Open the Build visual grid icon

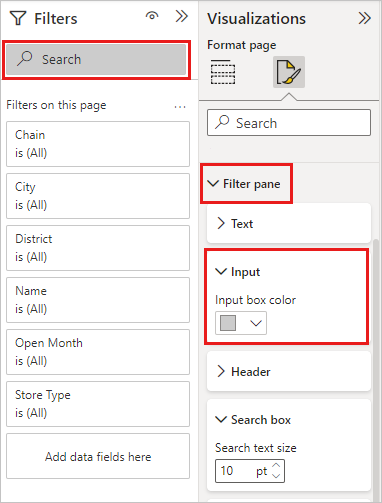(223, 72)
